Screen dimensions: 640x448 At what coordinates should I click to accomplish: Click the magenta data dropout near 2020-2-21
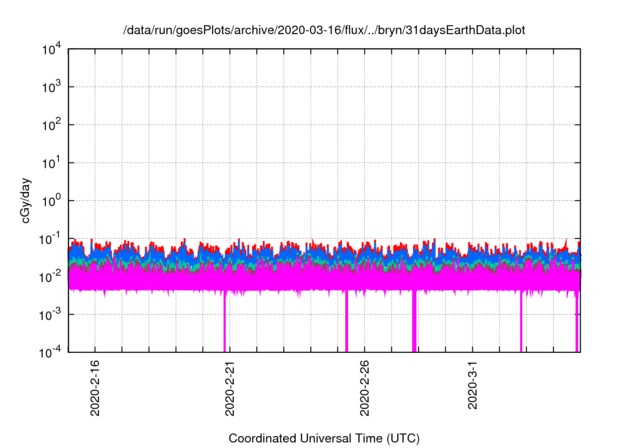pyautogui.click(x=224, y=322)
